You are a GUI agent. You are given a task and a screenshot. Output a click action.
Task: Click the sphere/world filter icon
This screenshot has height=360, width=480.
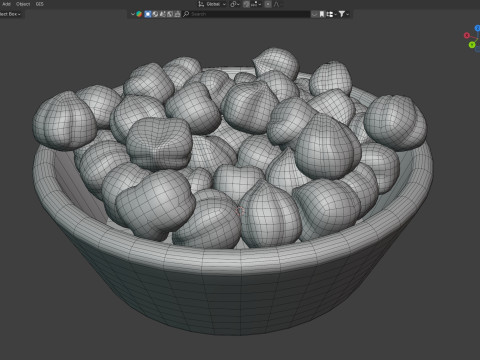click(155, 14)
